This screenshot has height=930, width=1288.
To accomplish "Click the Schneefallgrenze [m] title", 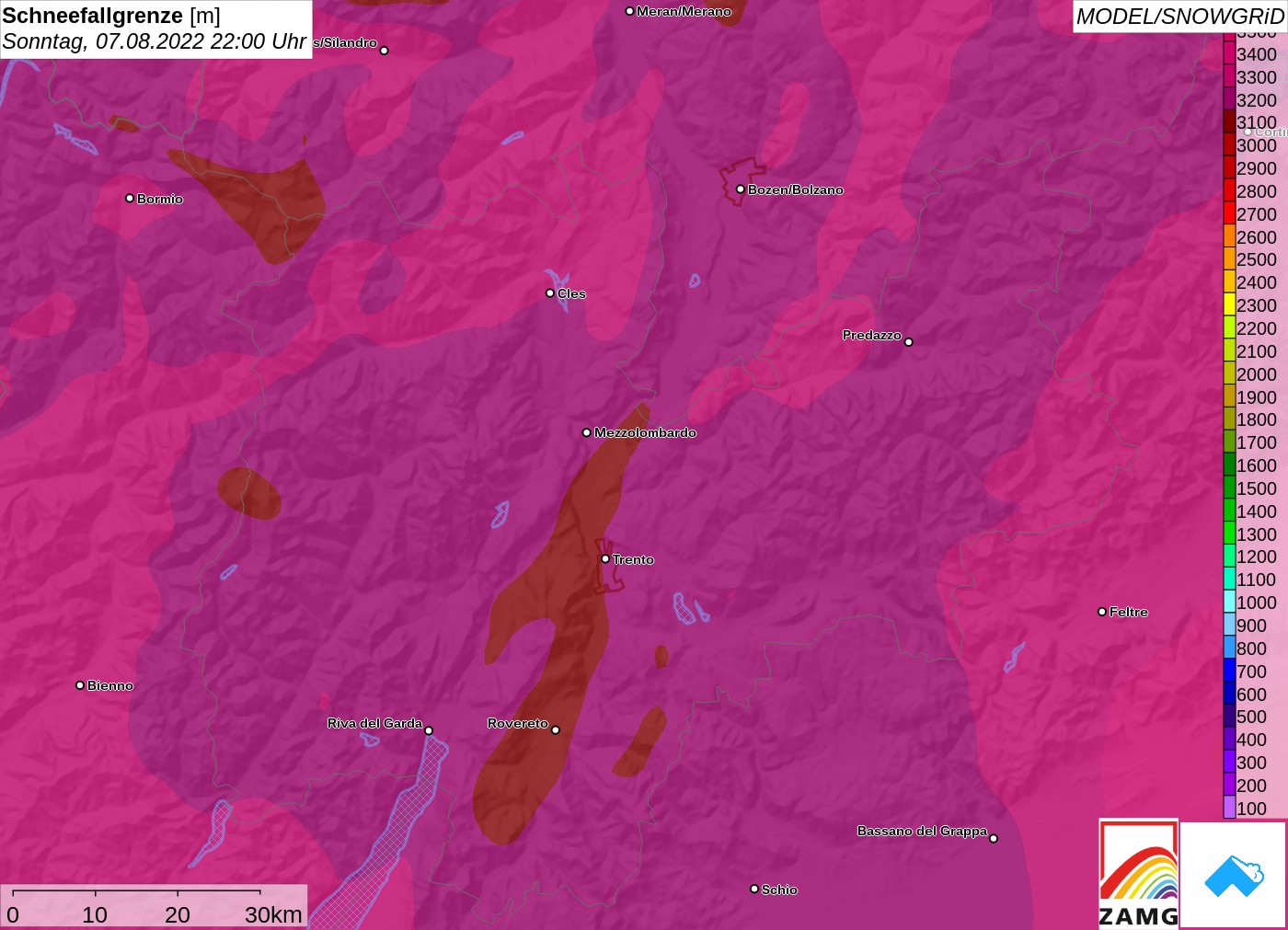I will coord(111,16).
